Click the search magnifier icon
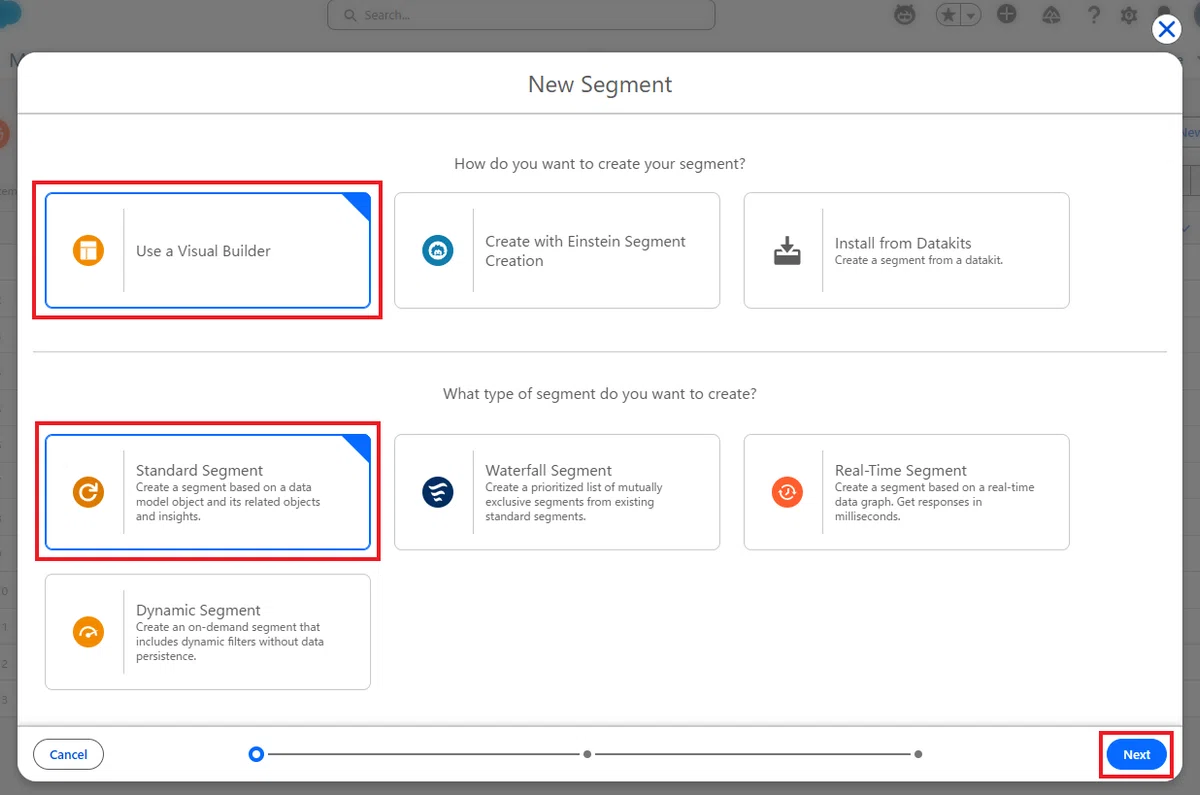 (350, 15)
